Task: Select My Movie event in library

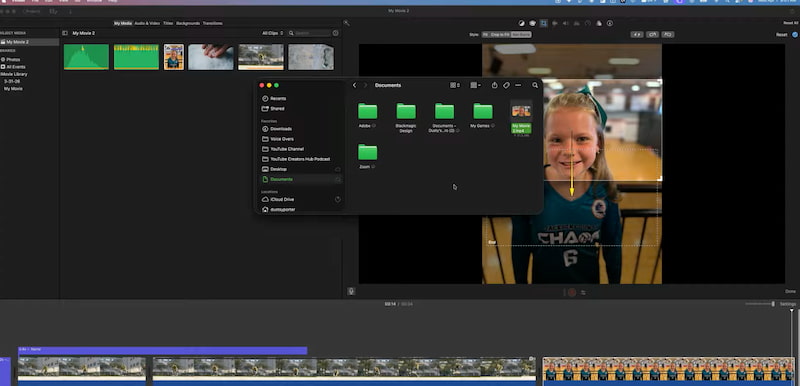Action: [x=13, y=89]
